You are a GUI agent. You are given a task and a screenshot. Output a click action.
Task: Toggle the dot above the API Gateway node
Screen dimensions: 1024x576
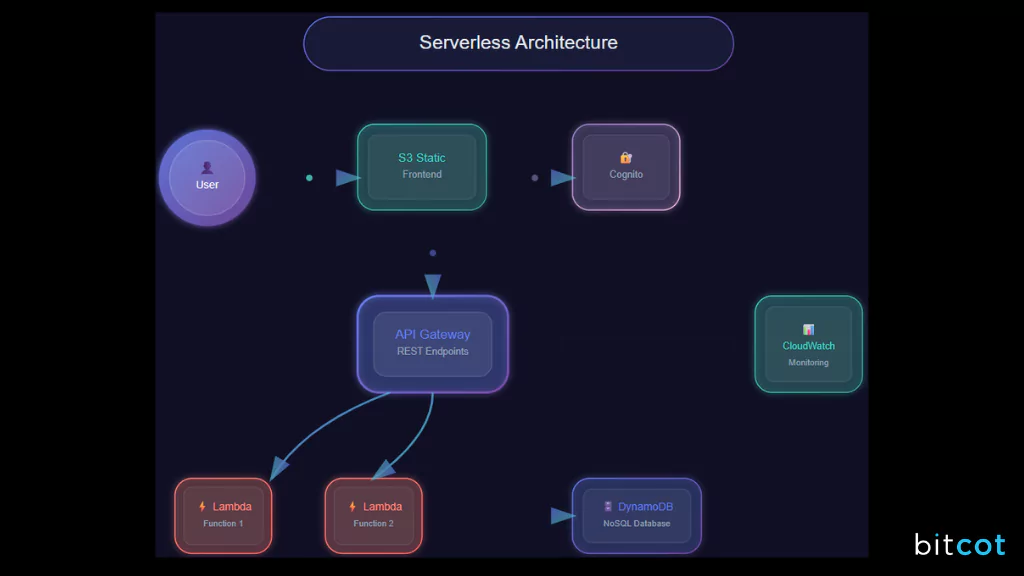click(431, 253)
